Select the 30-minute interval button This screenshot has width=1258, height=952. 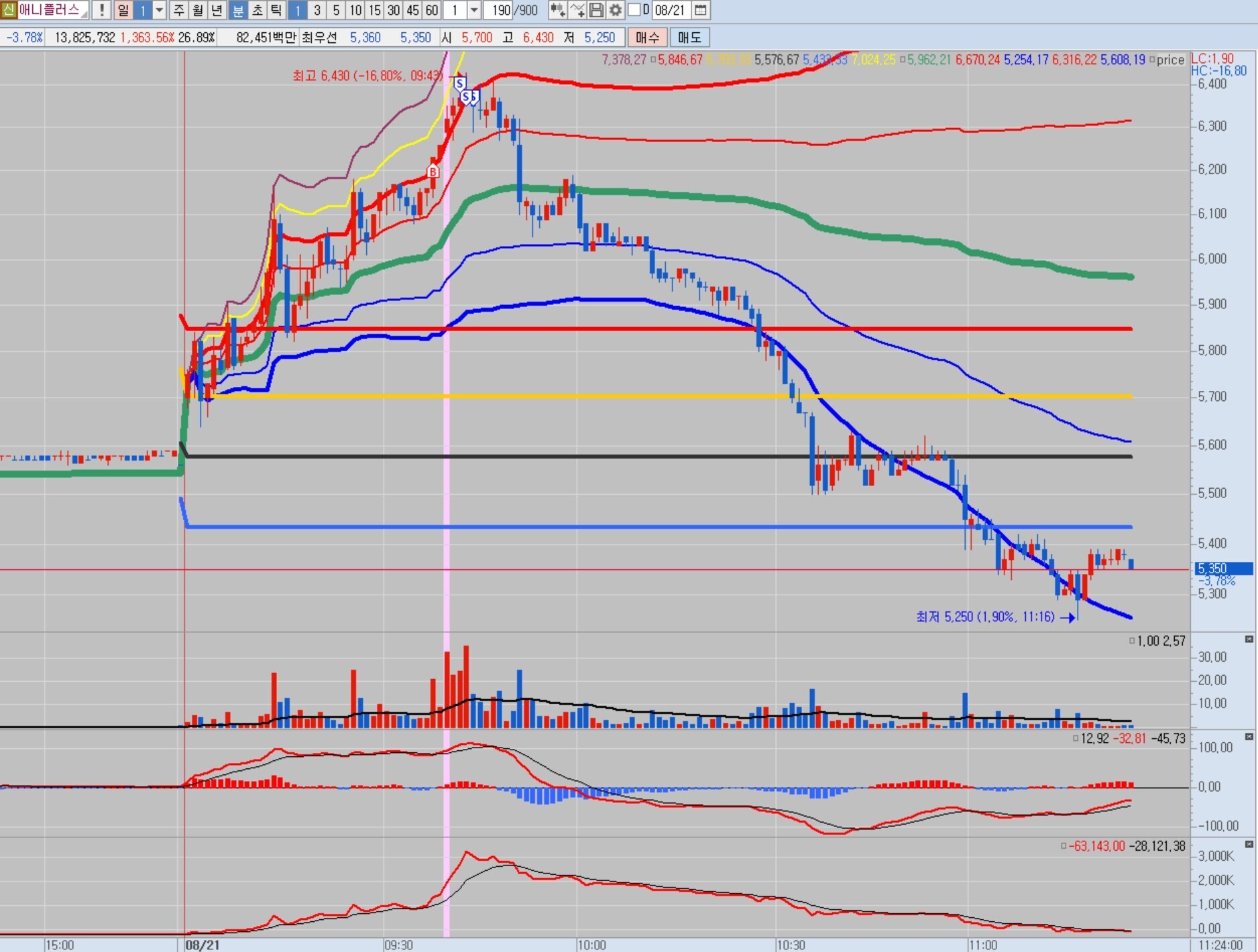pyautogui.click(x=394, y=10)
